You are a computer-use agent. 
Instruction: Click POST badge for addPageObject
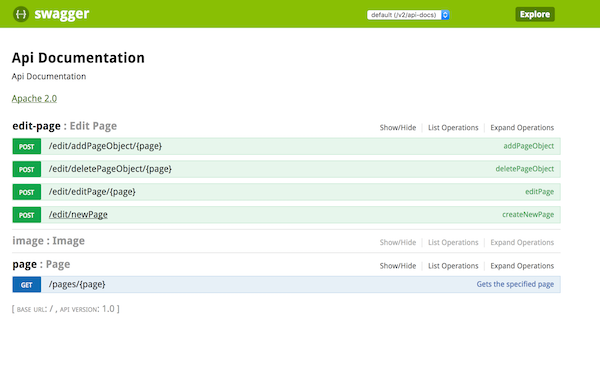(x=26, y=147)
